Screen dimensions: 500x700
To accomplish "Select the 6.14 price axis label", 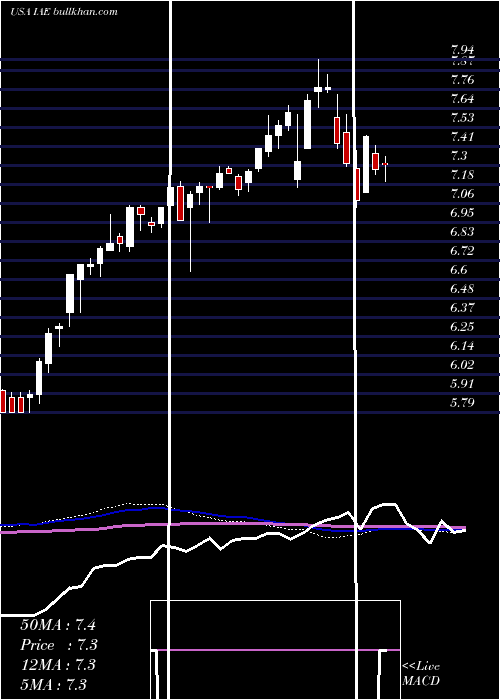I will tap(462, 346).
